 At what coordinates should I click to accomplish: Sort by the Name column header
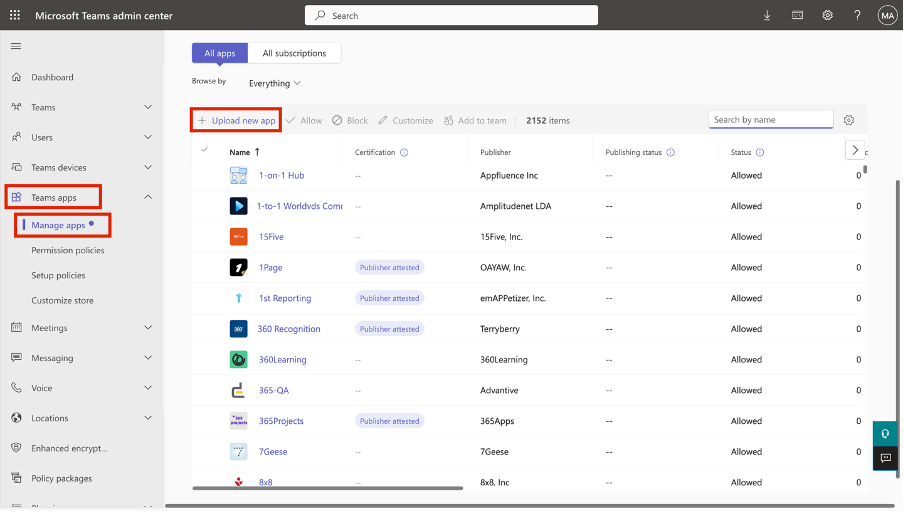tap(244, 152)
